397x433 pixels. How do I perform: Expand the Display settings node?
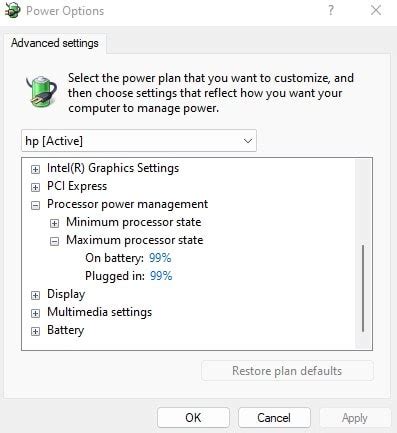pyautogui.click(x=35, y=295)
